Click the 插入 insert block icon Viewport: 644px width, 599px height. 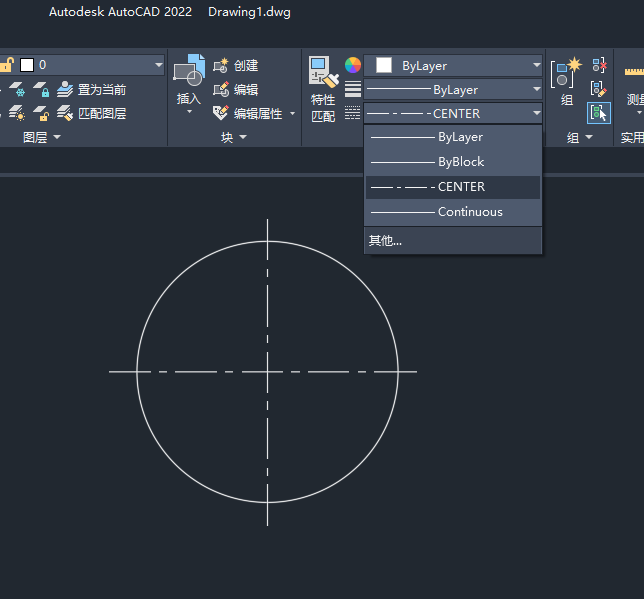189,70
